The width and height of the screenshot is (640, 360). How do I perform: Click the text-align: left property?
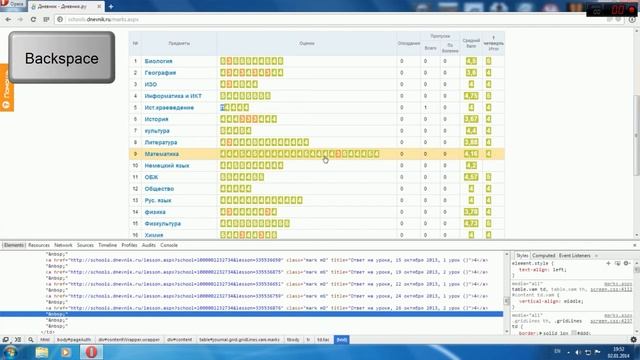[542, 270]
